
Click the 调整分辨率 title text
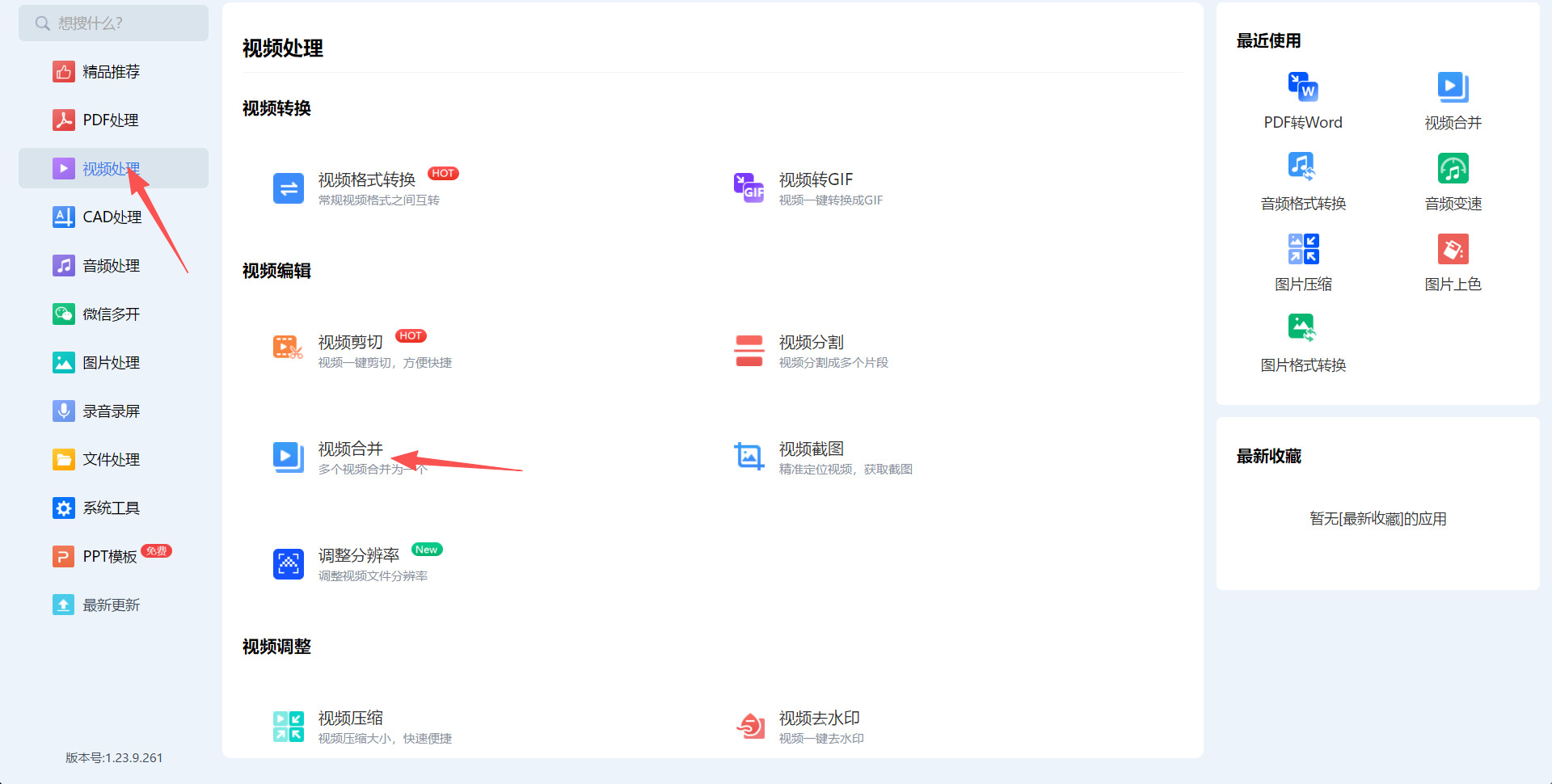click(x=359, y=555)
